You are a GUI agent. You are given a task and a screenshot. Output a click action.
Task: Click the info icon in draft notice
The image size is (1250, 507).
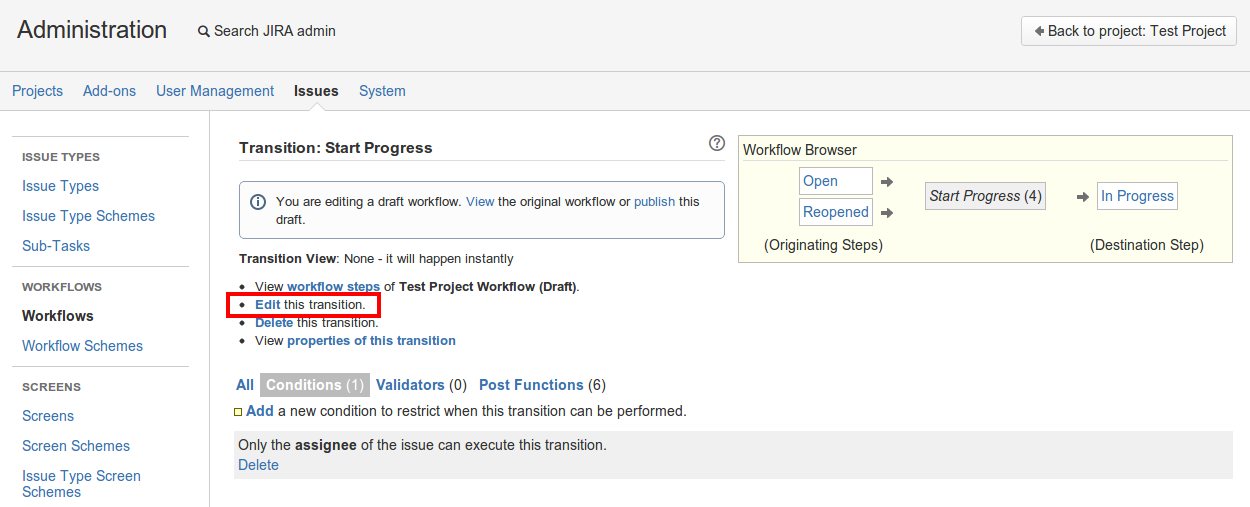point(258,202)
